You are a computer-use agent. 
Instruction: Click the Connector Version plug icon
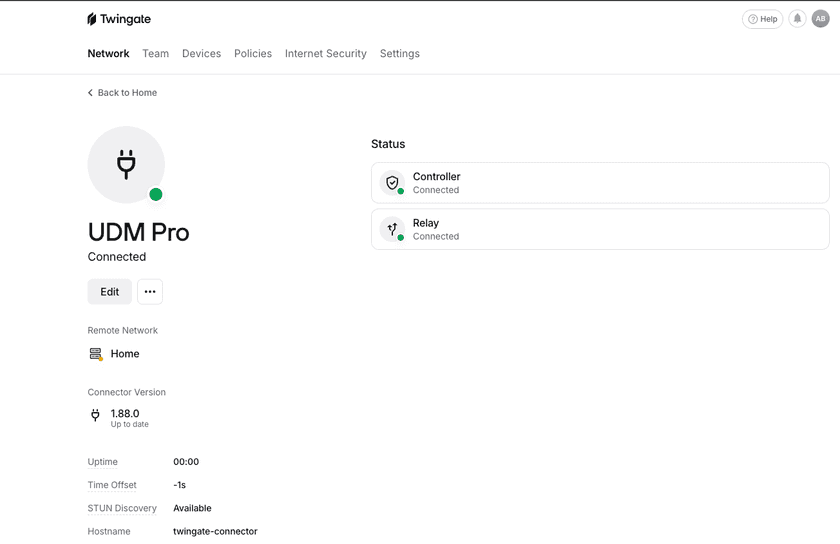click(95, 415)
